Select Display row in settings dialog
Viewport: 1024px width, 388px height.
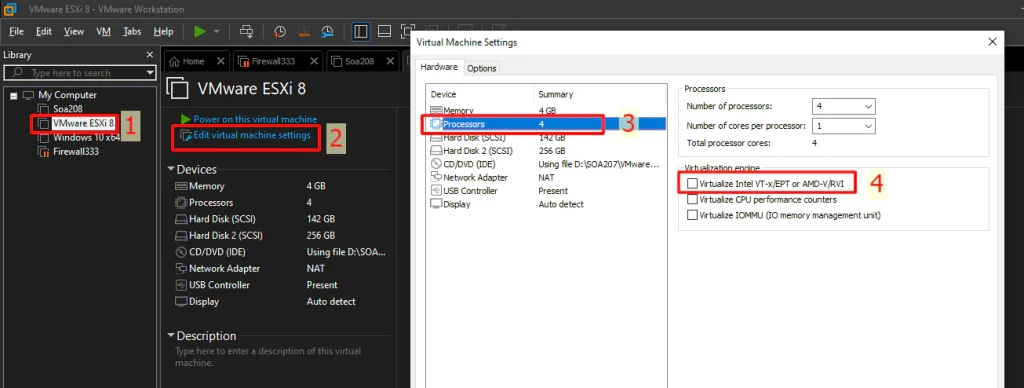[546, 204]
